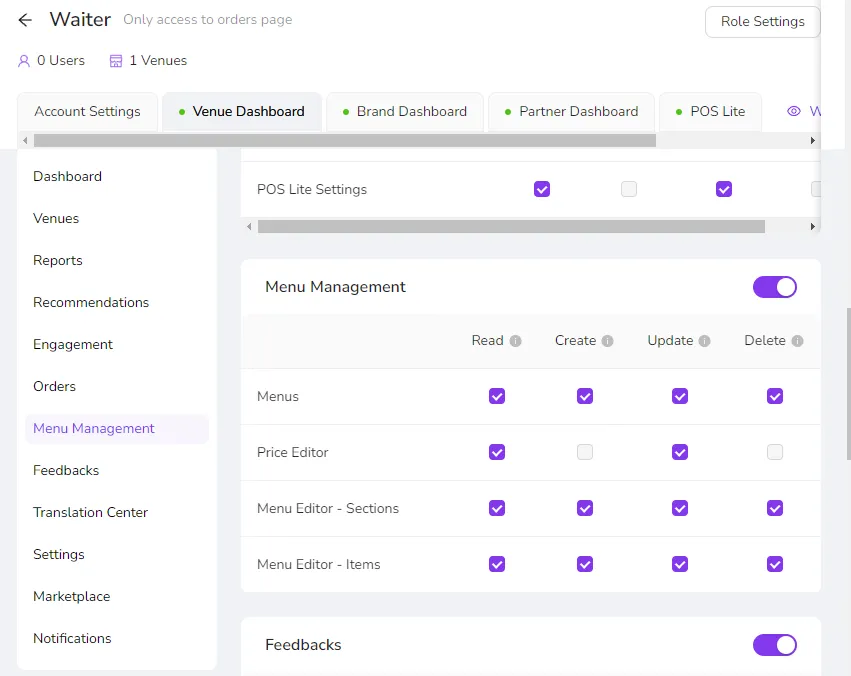The width and height of the screenshot is (851, 676).
Task: Click the Read column info icon
Action: pos(516,341)
